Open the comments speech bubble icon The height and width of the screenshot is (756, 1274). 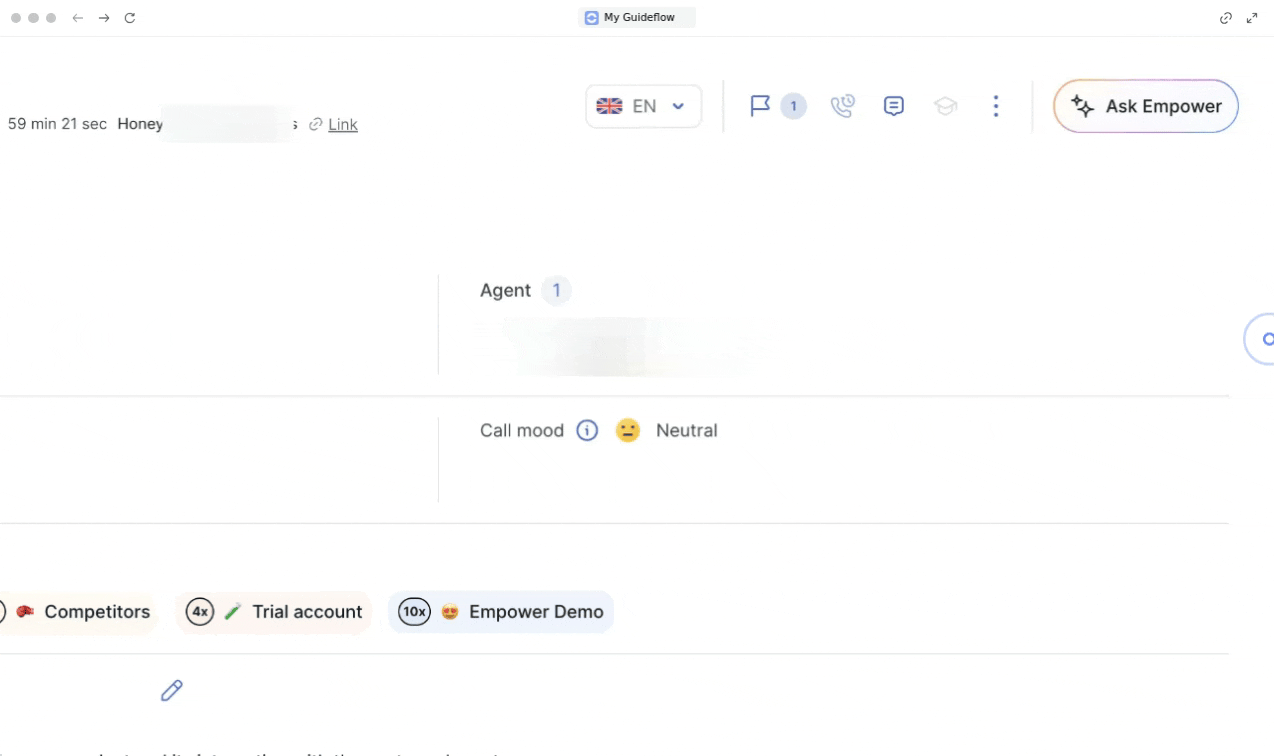(x=894, y=106)
